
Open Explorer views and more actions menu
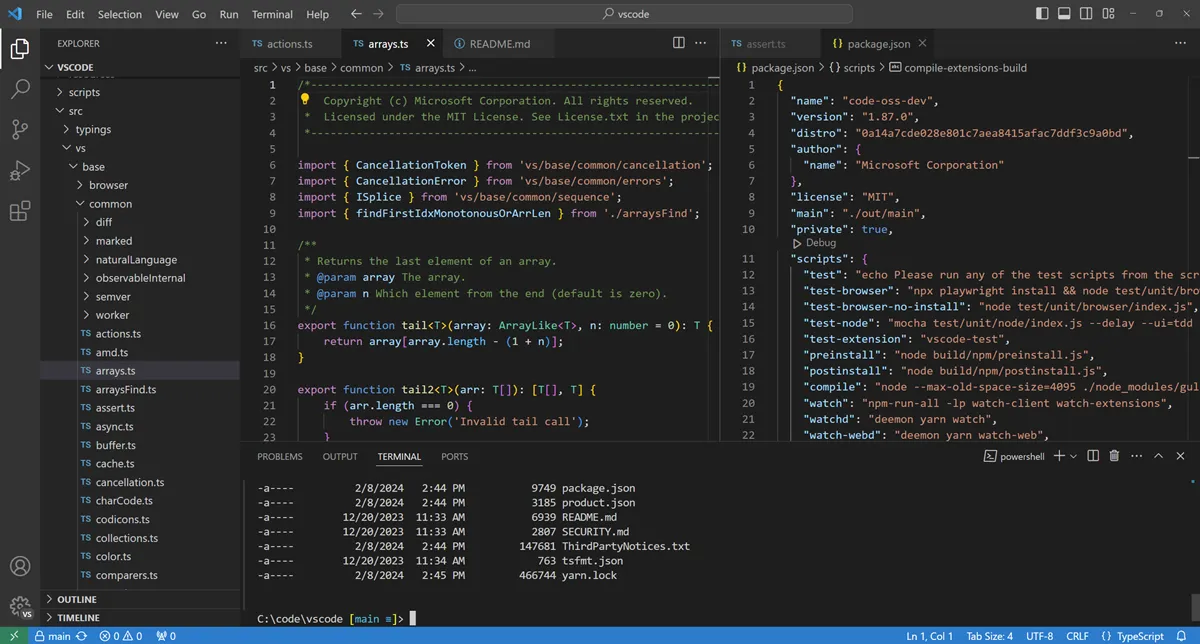(x=221, y=44)
